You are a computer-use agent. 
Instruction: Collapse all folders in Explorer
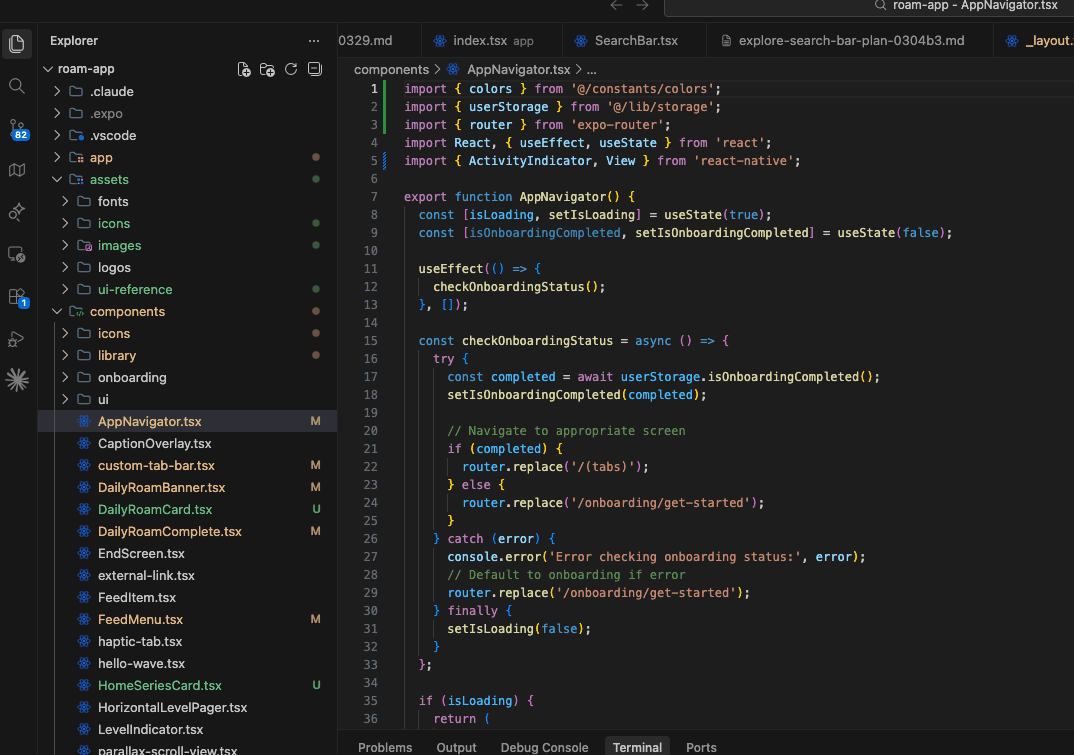click(x=315, y=69)
